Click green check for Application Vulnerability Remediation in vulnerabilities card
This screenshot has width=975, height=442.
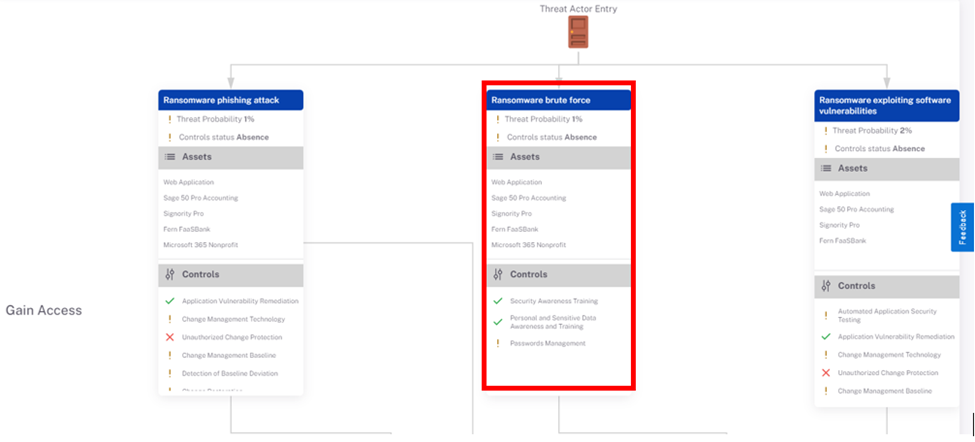[825, 337]
